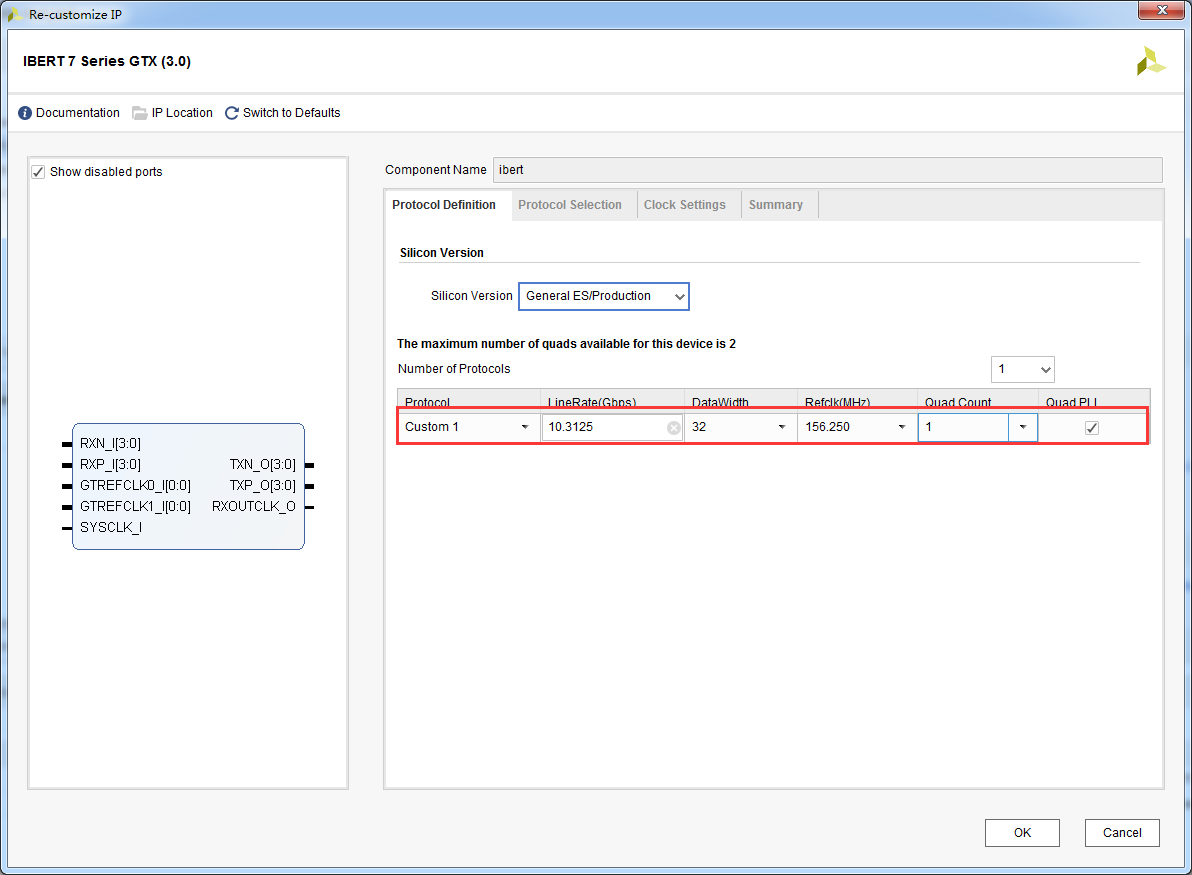Click the RXN_I[3:0] port label
The width and height of the screenshot is (1192, 875).
pos(110,444)
